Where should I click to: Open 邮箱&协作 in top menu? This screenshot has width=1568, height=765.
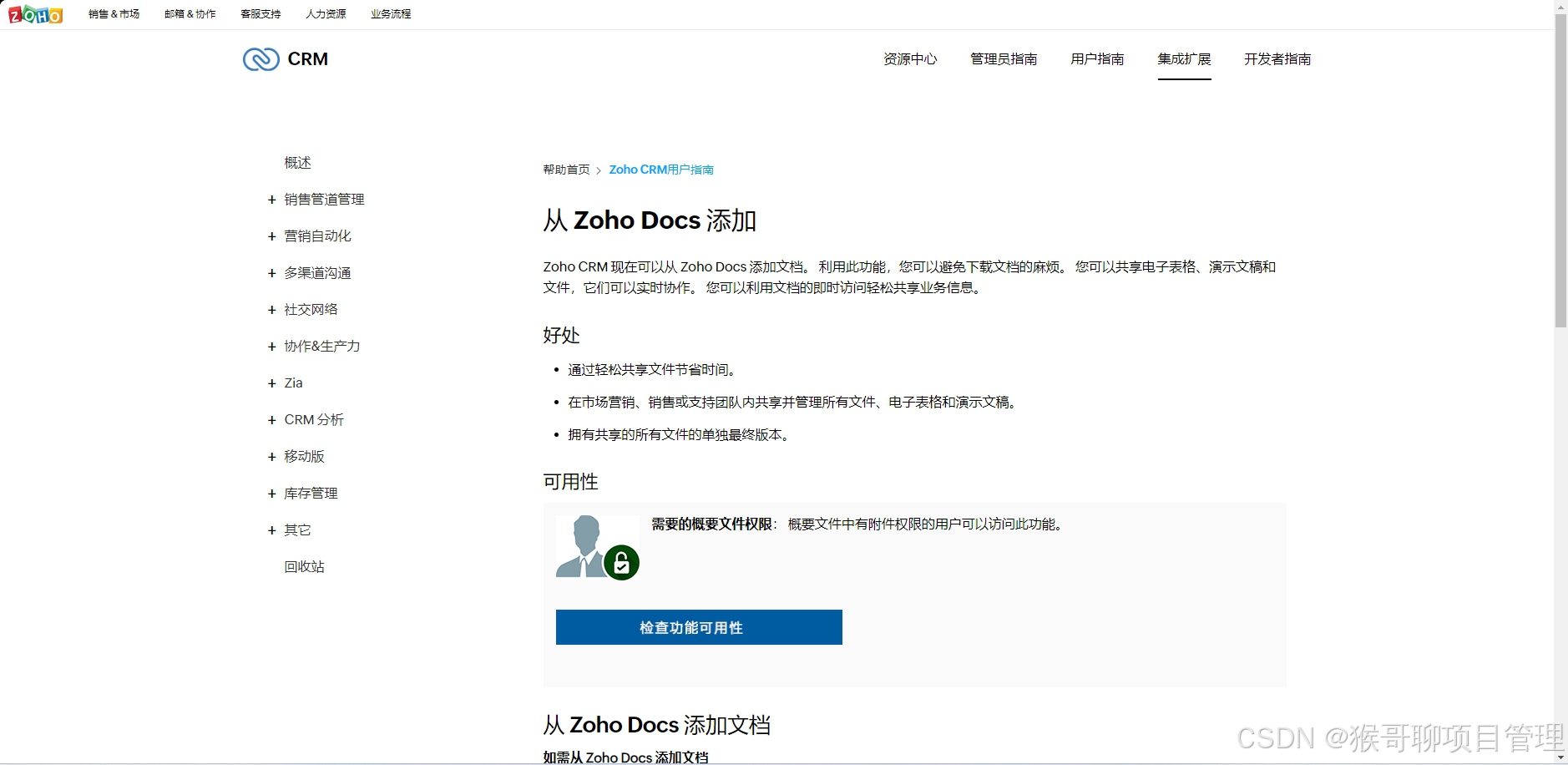tap(190, 14)
